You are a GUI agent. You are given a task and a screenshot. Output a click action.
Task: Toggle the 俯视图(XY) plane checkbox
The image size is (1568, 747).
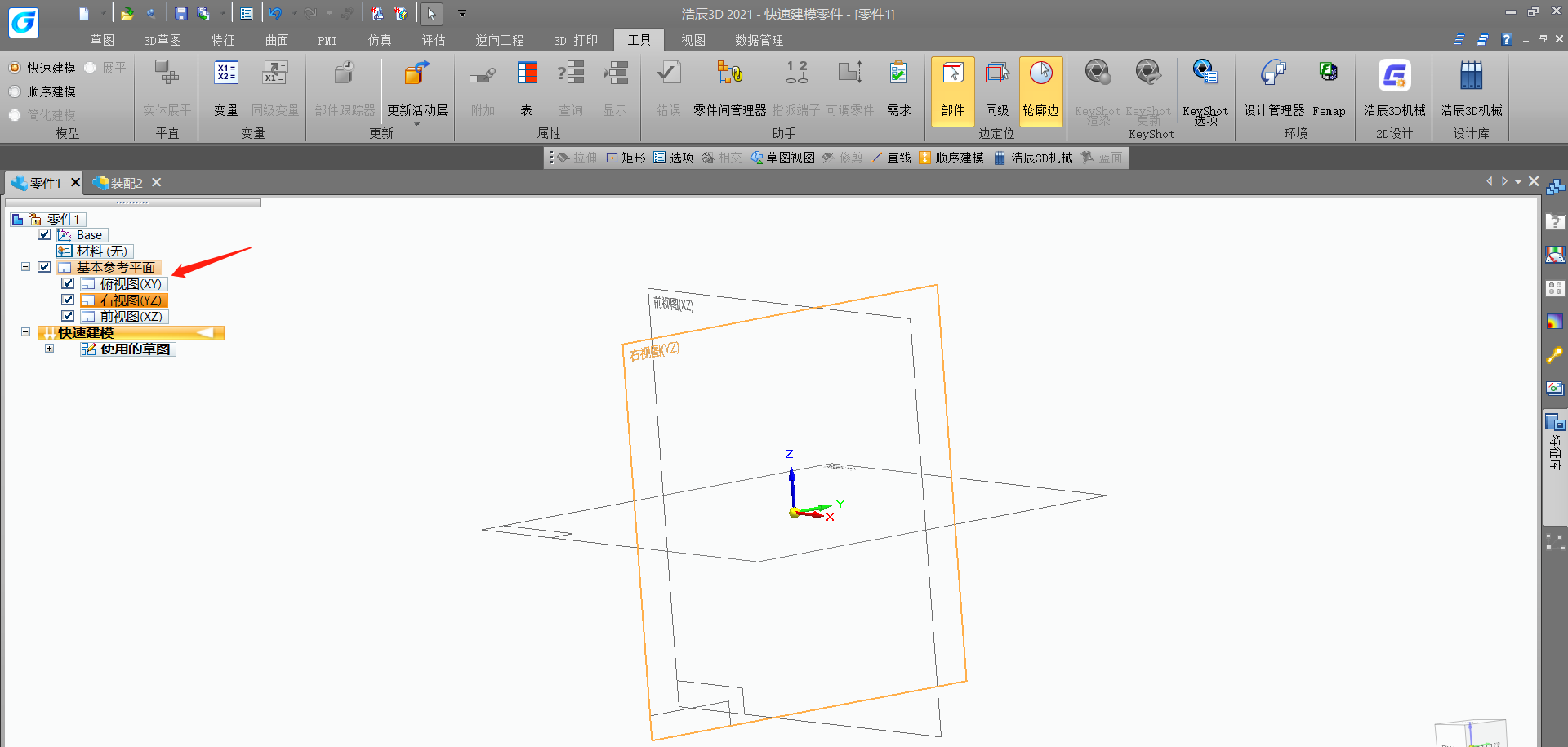pyautogui.click(x=68, y=283)
